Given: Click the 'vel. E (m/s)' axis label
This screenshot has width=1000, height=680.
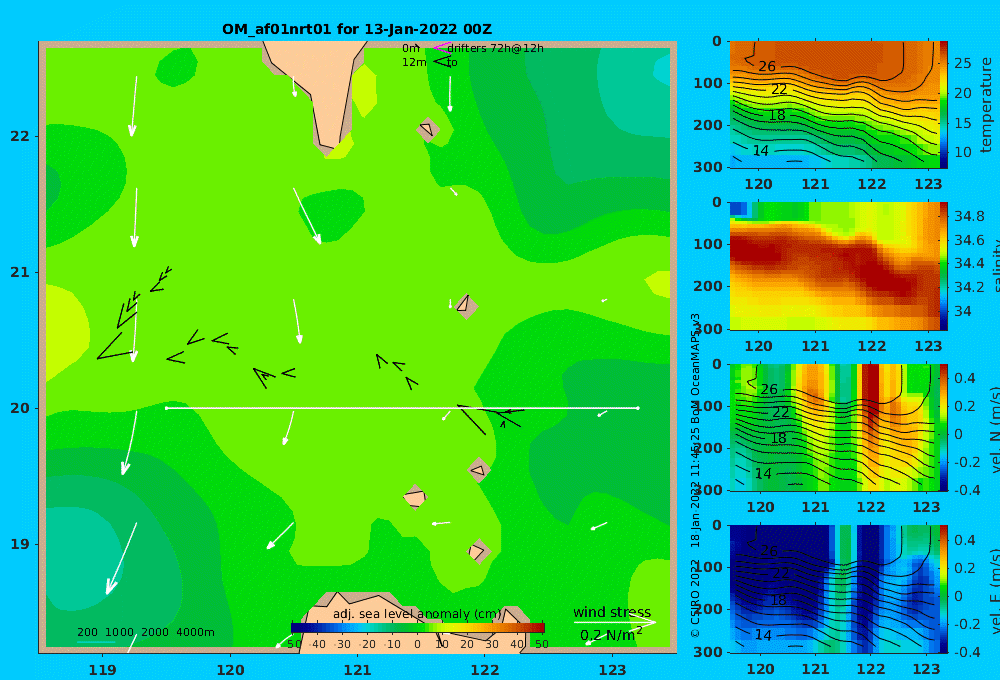Looking at the screenshot, I should [x=994, y=591].
